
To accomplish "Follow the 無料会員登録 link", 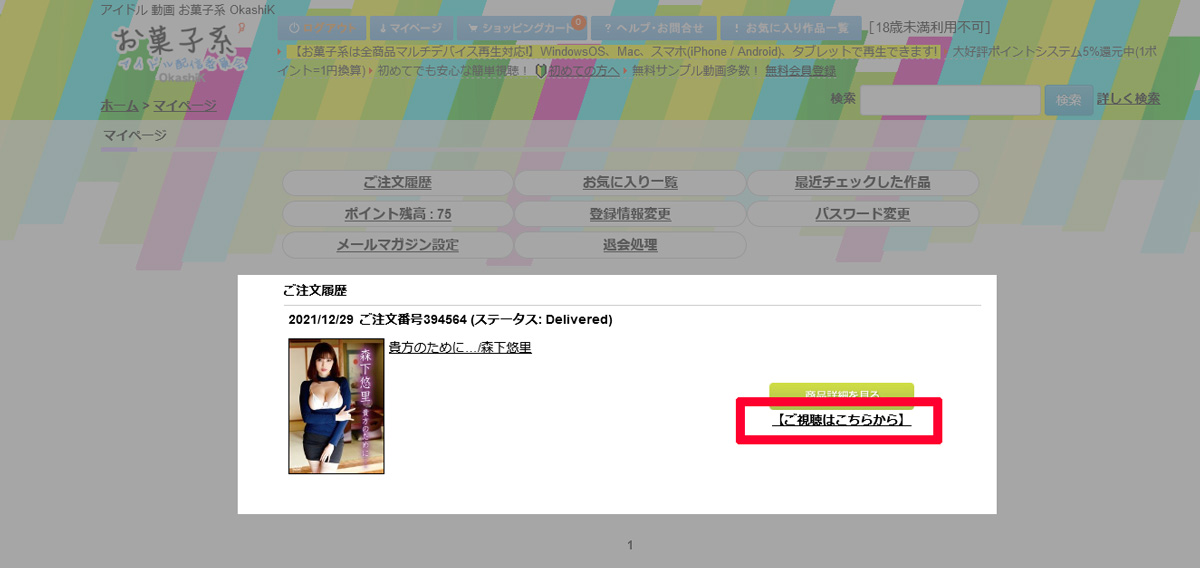I will click(x=800, y=71).
